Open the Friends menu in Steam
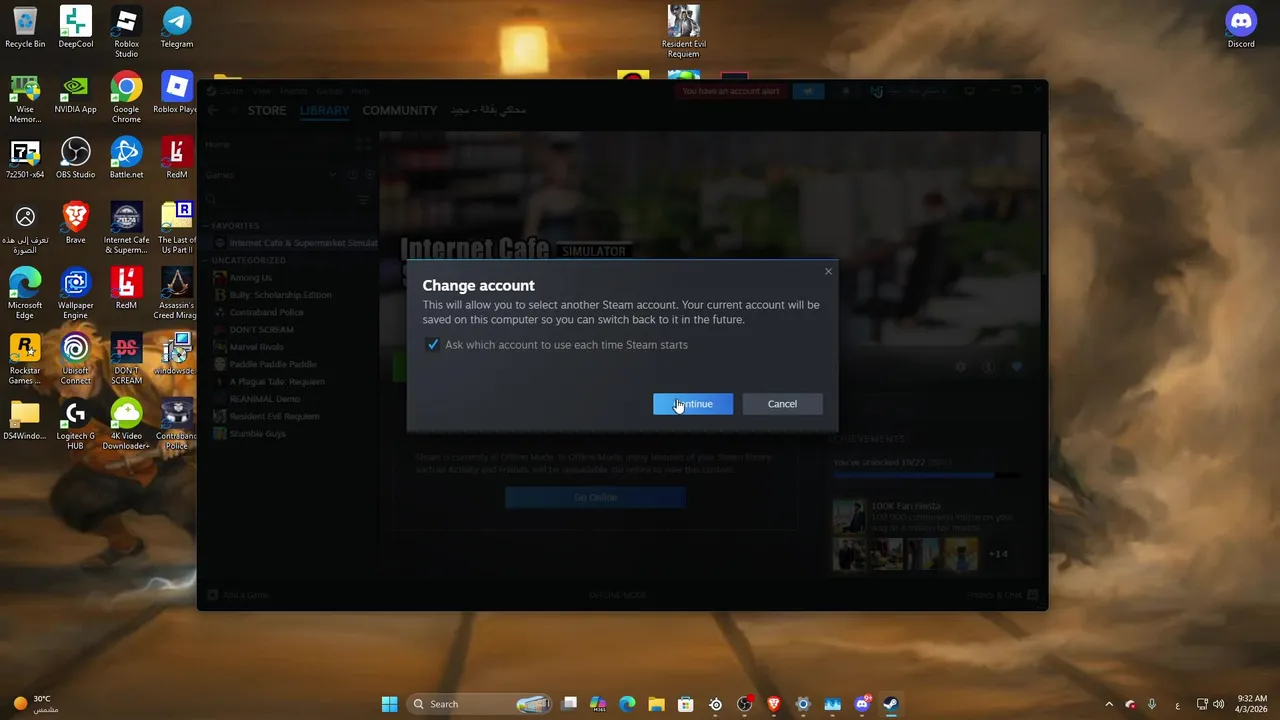The image size is (1280, 720). coord(294,91)
